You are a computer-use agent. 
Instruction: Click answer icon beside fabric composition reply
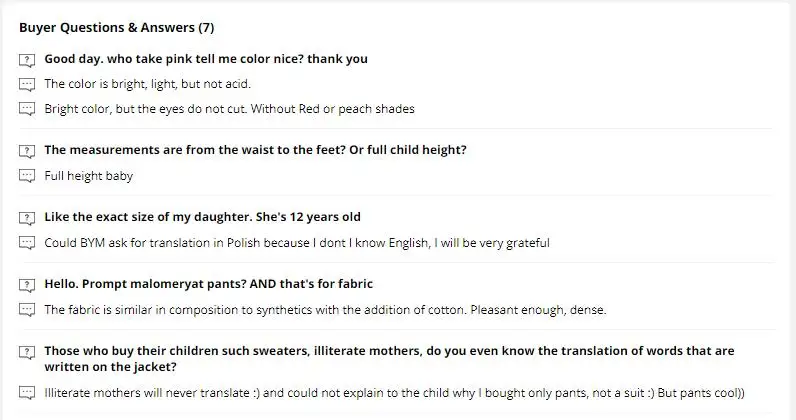tap(27, 310)
